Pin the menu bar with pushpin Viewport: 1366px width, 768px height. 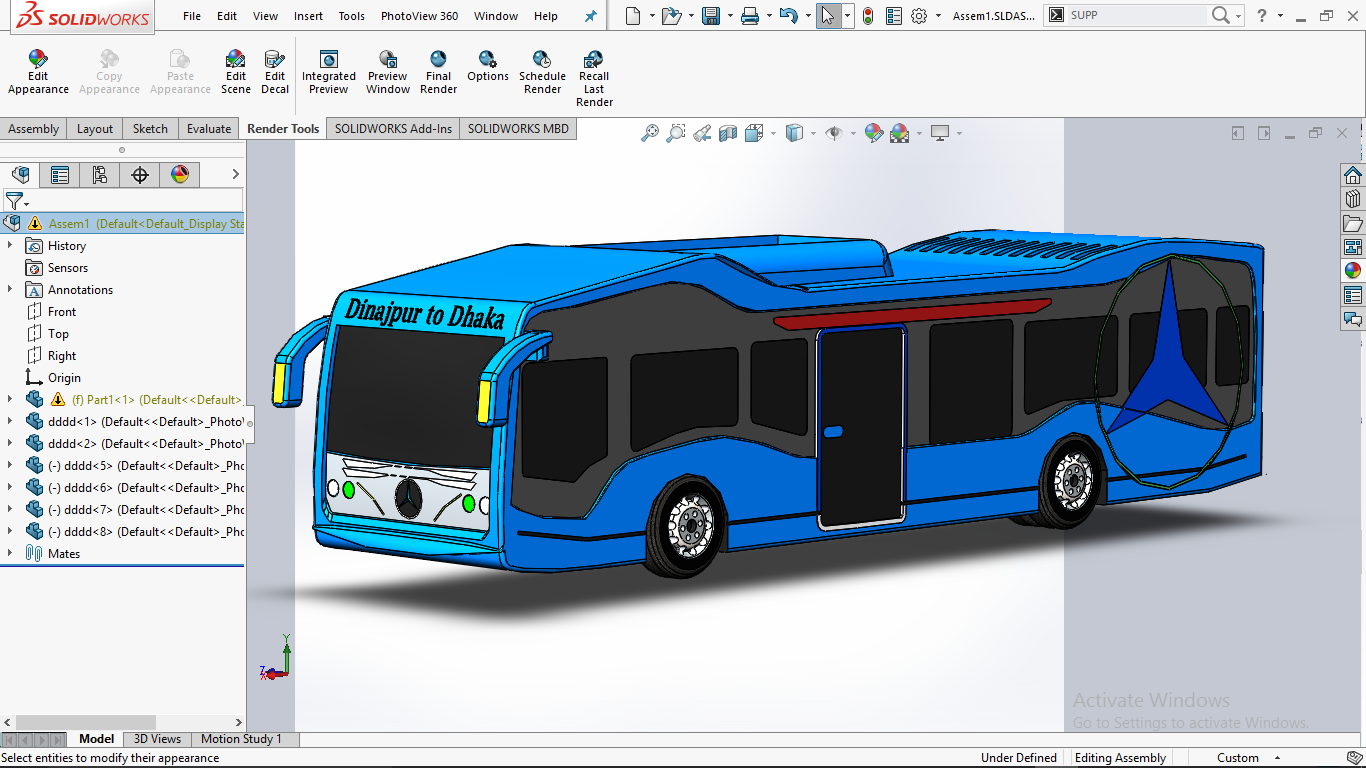[x=590, y=16]
